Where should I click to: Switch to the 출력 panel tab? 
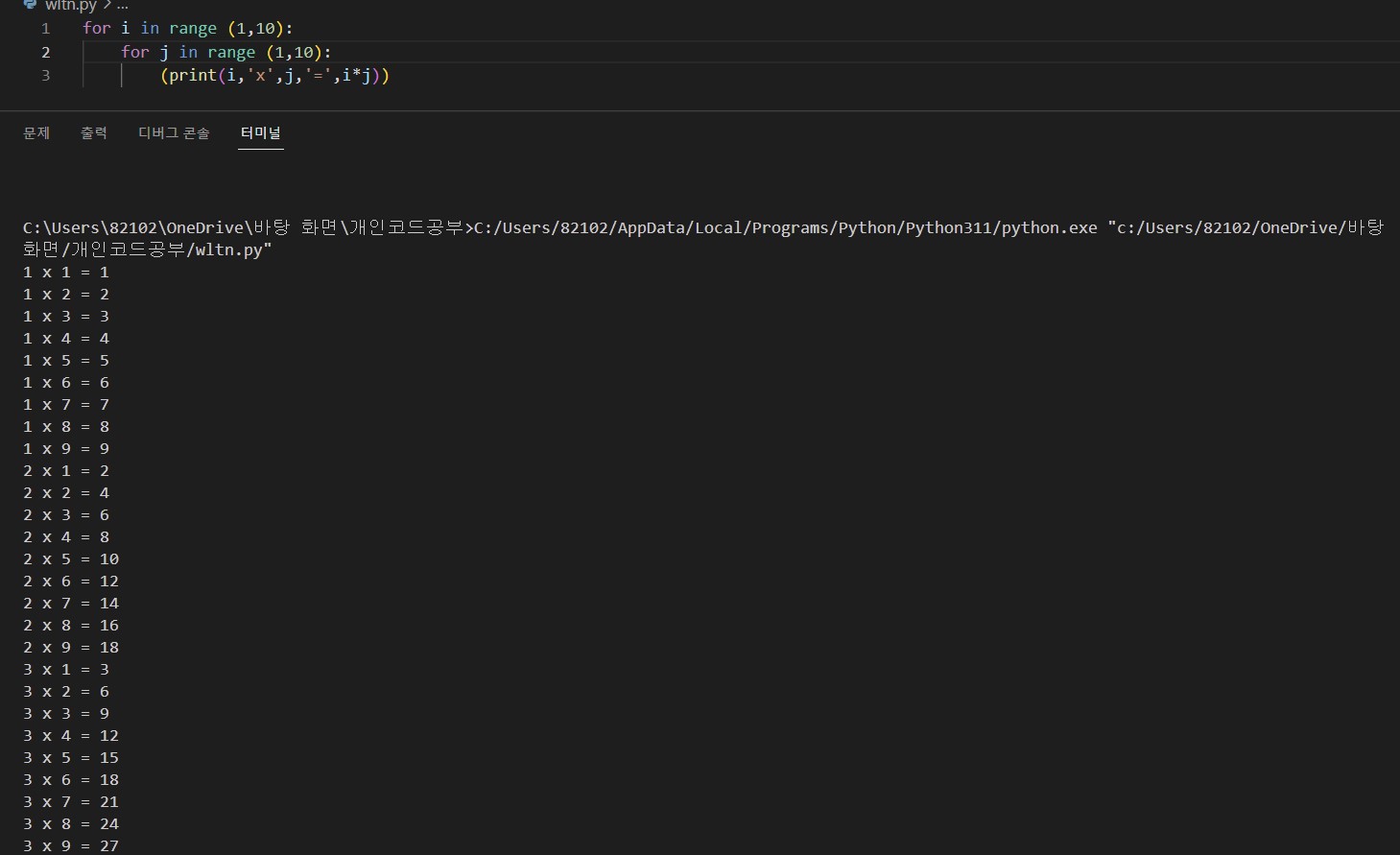94,132
